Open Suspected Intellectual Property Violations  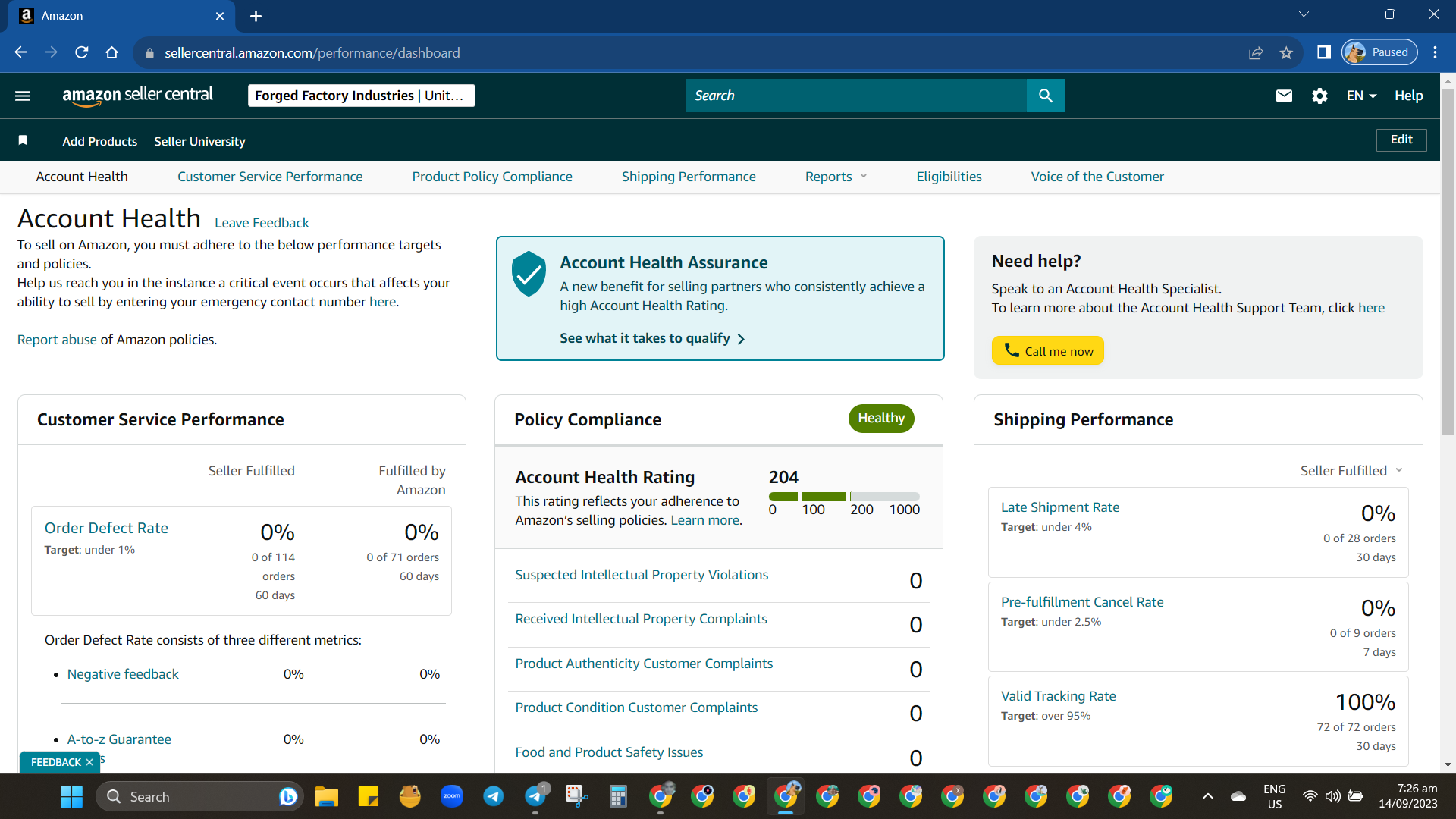642,575
